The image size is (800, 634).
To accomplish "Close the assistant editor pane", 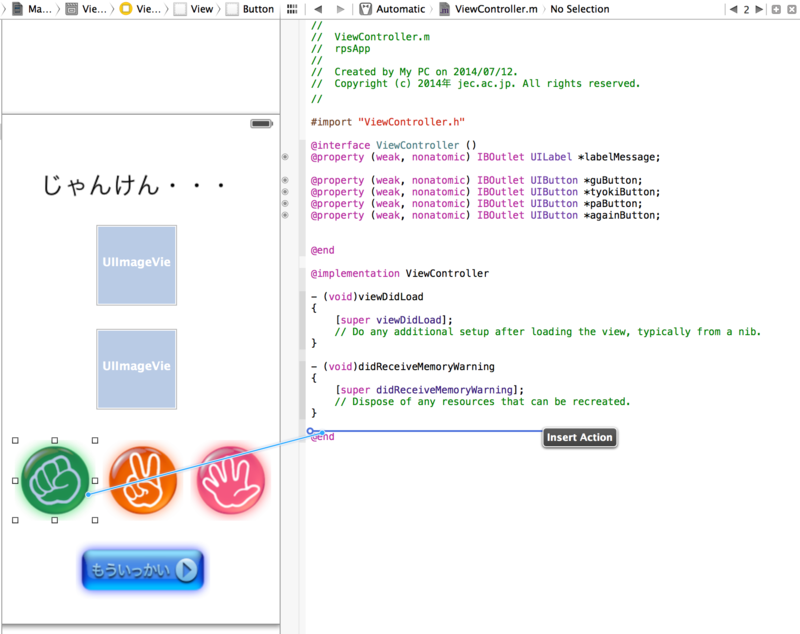I will [x=792, y=9].
